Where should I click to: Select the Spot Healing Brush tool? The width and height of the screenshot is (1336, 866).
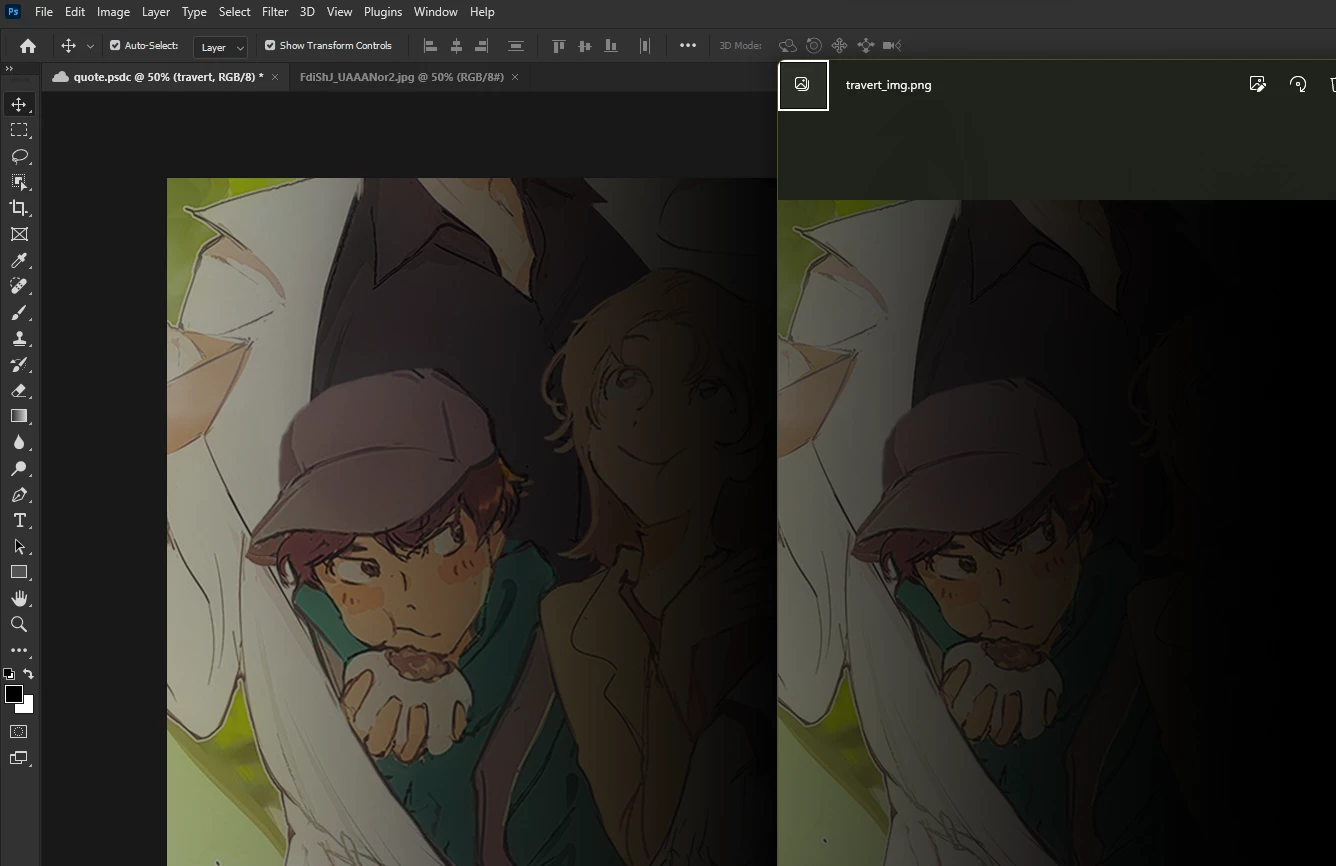(x=19, y=286)
